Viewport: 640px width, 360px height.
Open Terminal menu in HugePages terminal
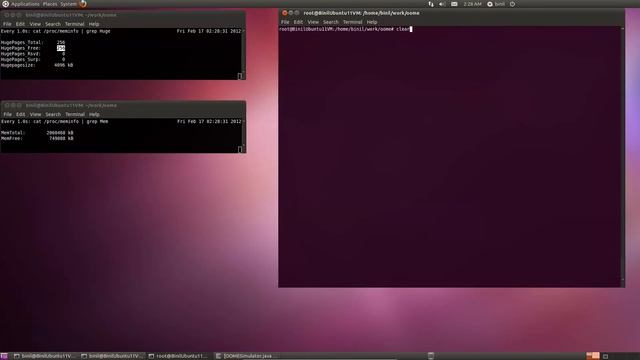point(75,24)
